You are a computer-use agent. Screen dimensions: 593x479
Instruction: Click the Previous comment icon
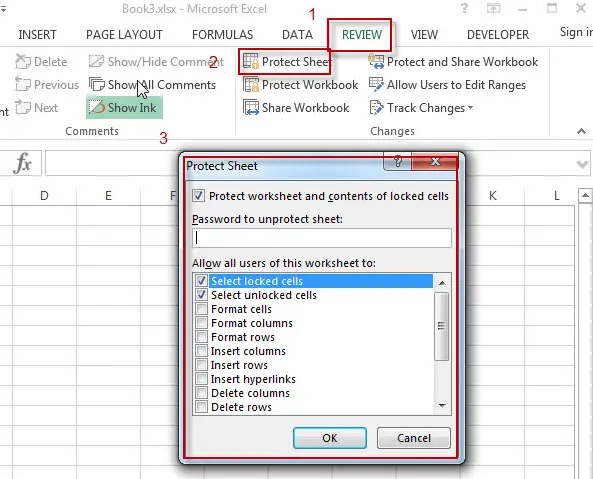click(23, 85)
